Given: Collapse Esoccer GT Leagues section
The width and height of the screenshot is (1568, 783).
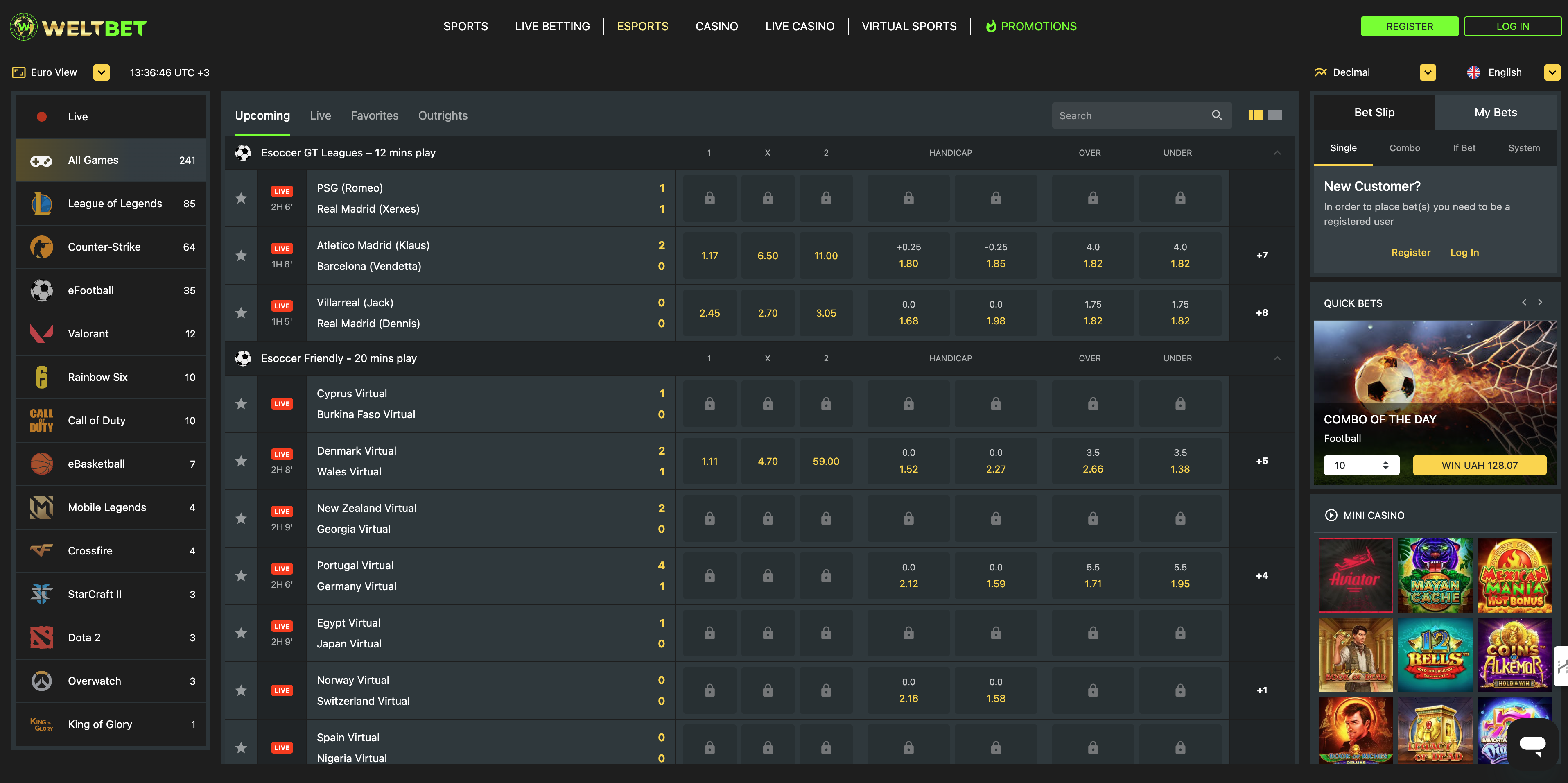Looking at the screenshot, I should point(1277,153).
